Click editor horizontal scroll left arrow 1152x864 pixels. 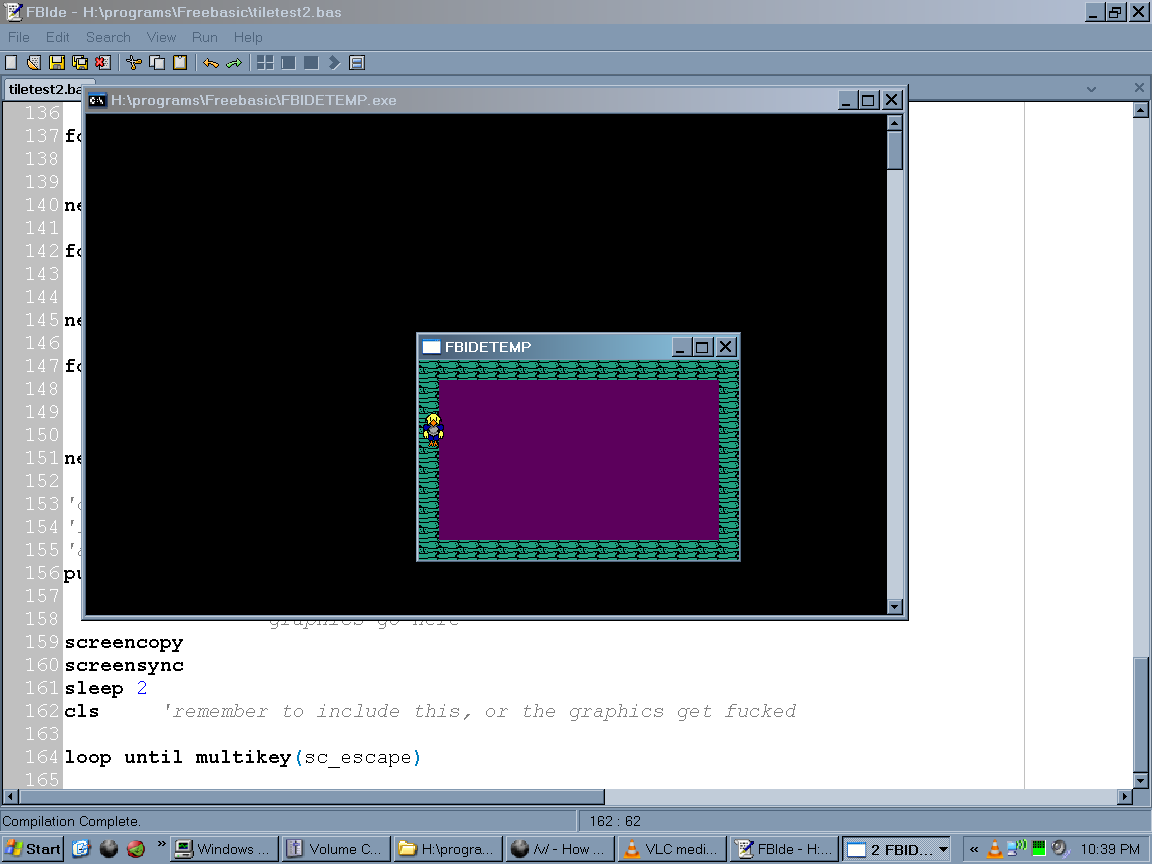(x=10, y=796)
